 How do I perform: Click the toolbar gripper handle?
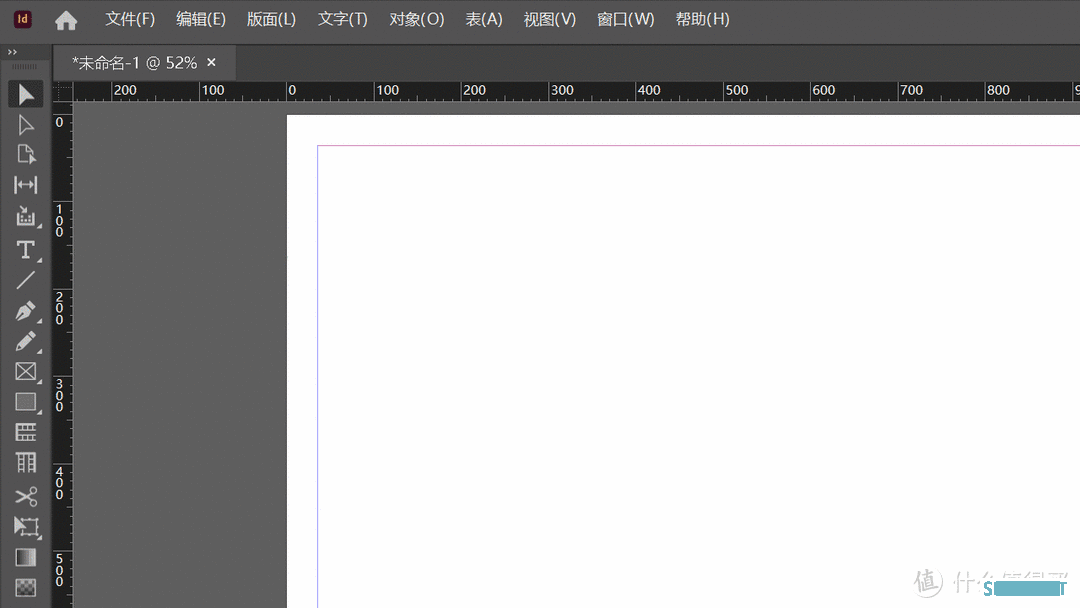click(25, 66)
